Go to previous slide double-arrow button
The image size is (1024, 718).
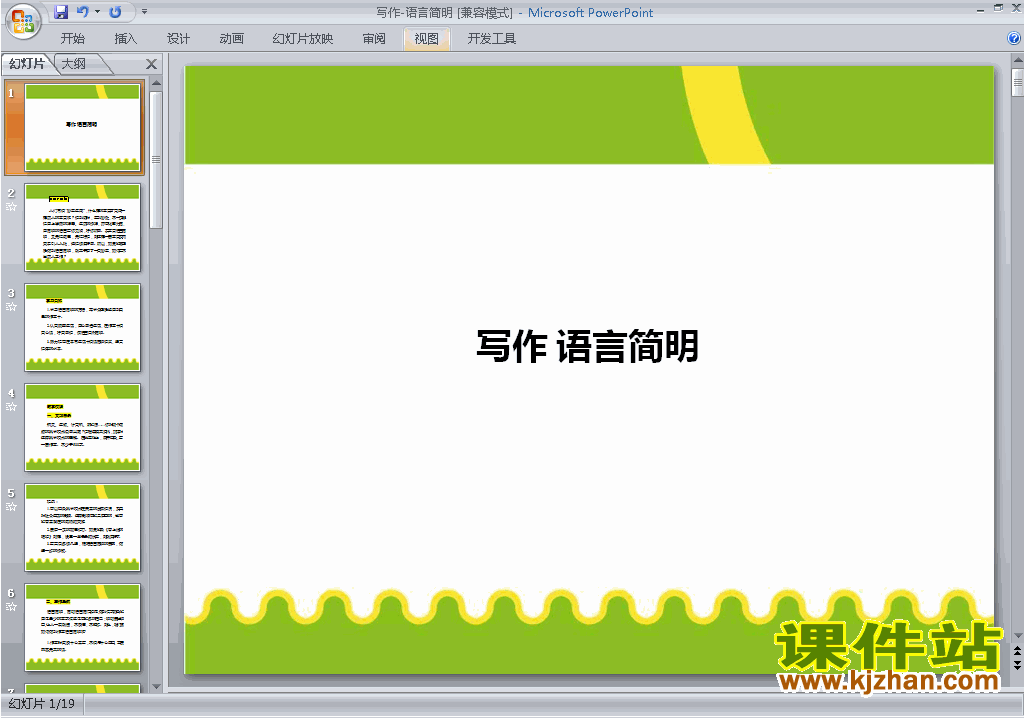[1017, 651]
